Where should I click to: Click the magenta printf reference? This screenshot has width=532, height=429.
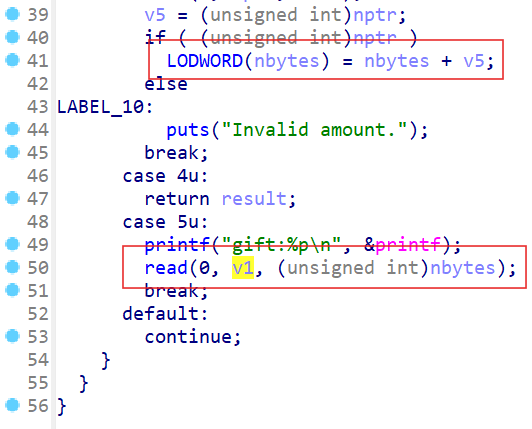point(408,244)
